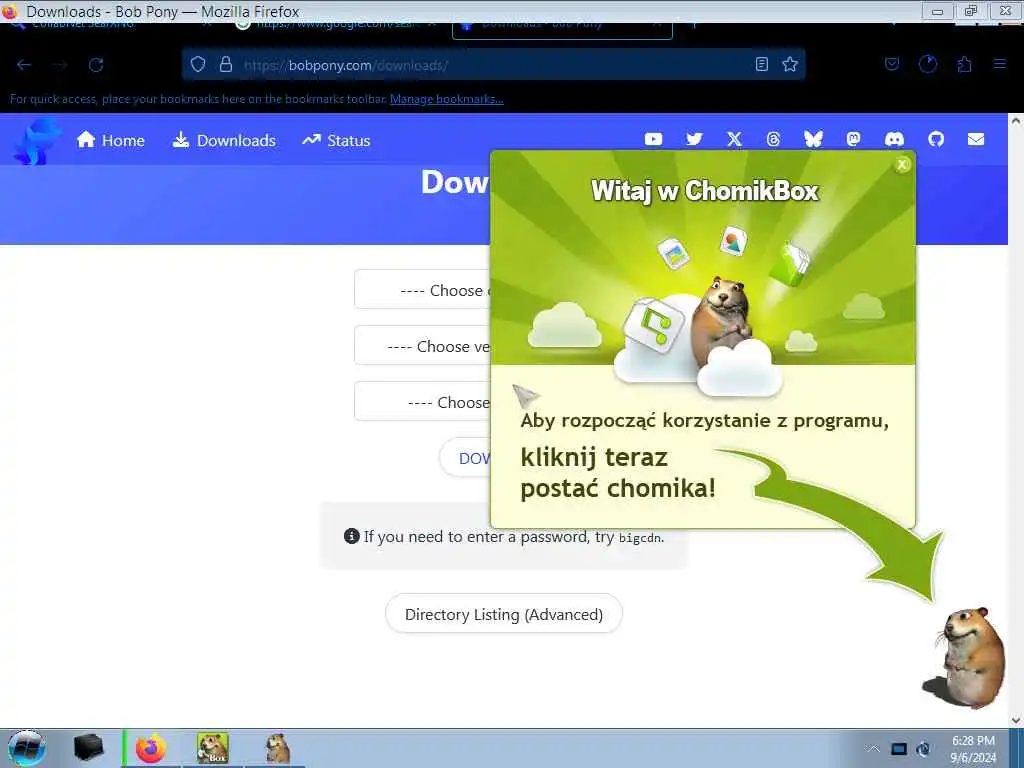Click the partially hidden 'DOW' download button
This screenshot has width=1024, height=768.
point(465,458)
